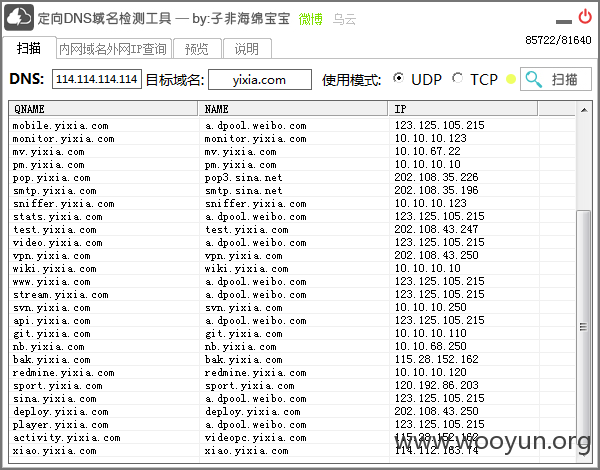Select the stats.yixia.com row
The height and width of the screenshot is (470, 600).
(292, 217)
